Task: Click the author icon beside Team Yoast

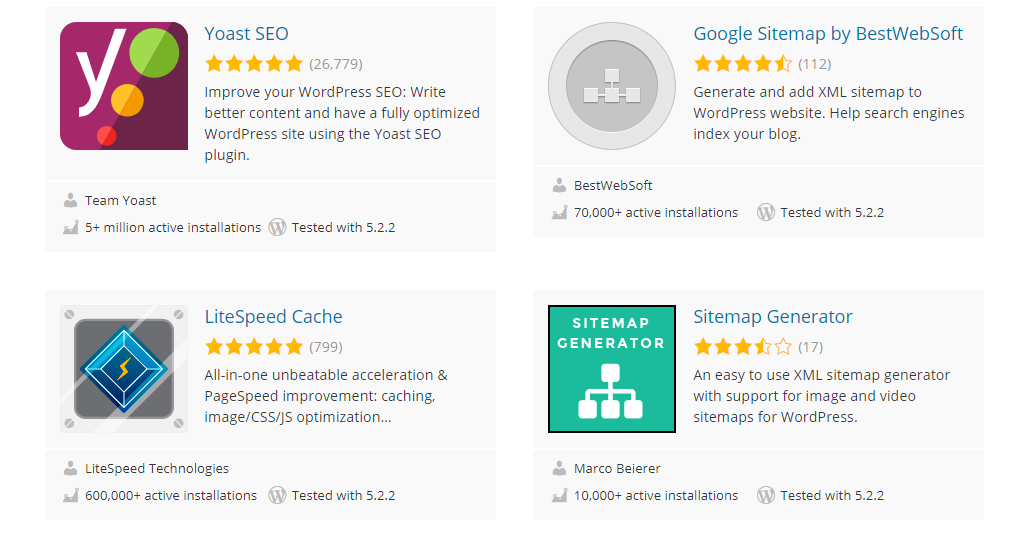Action: [70, 200]
